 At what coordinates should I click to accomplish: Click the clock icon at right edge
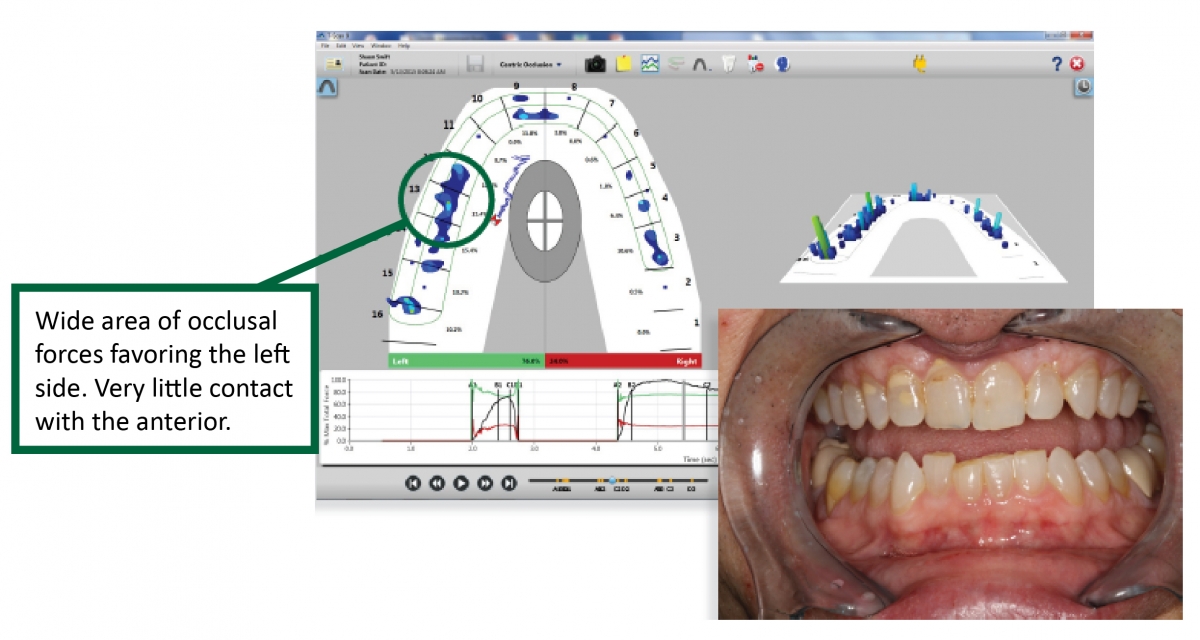[1083, 88]
